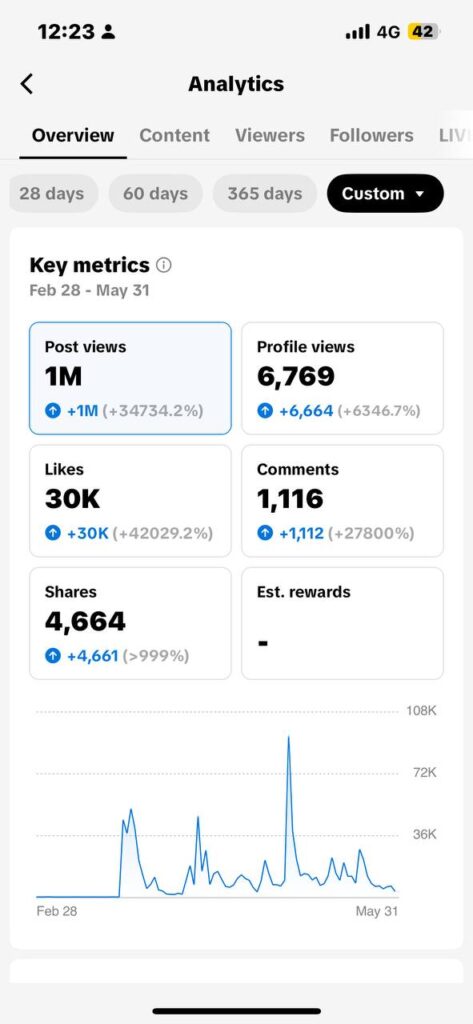Tap the Profile views up-arrow icon
This screenshot has width=473, height=1024.
265,411
